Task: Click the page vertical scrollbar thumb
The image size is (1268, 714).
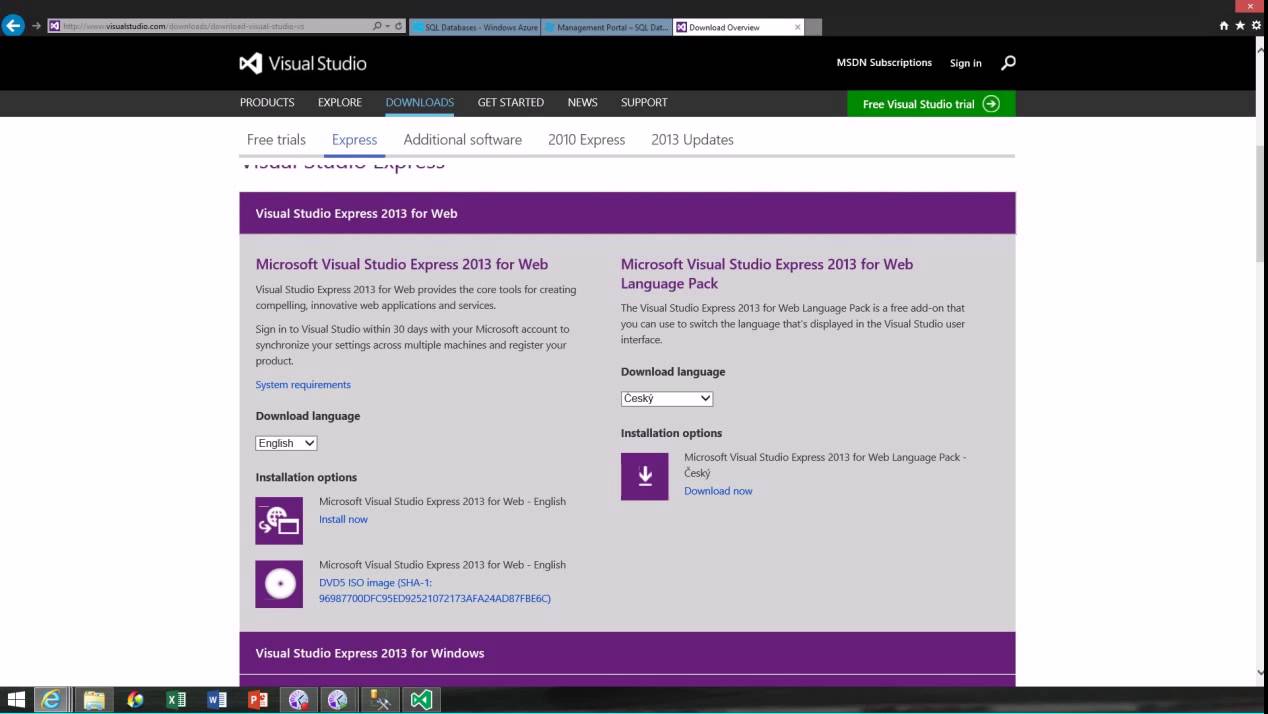Action: click(1261, 202)
